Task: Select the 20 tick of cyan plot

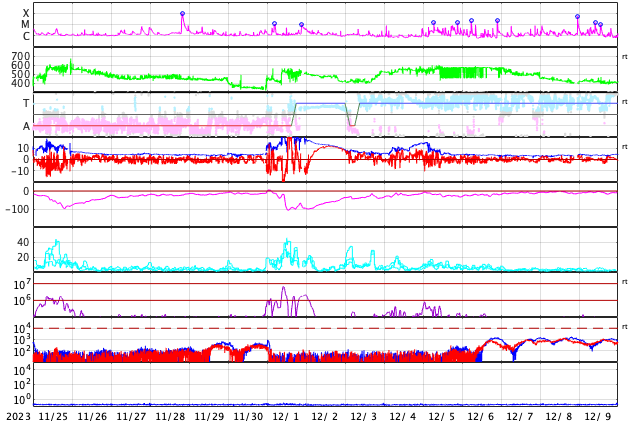Action: point(23,257)
